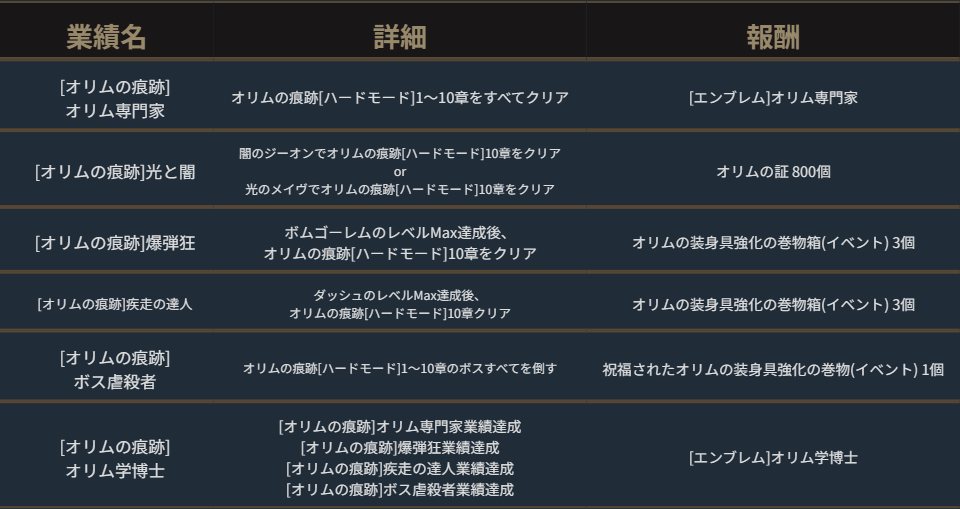This screenshot has height=509, width=960.
Task: Click the [オリムの痕跡]爆弾狂 achievement name
Action: click(114, 243)
